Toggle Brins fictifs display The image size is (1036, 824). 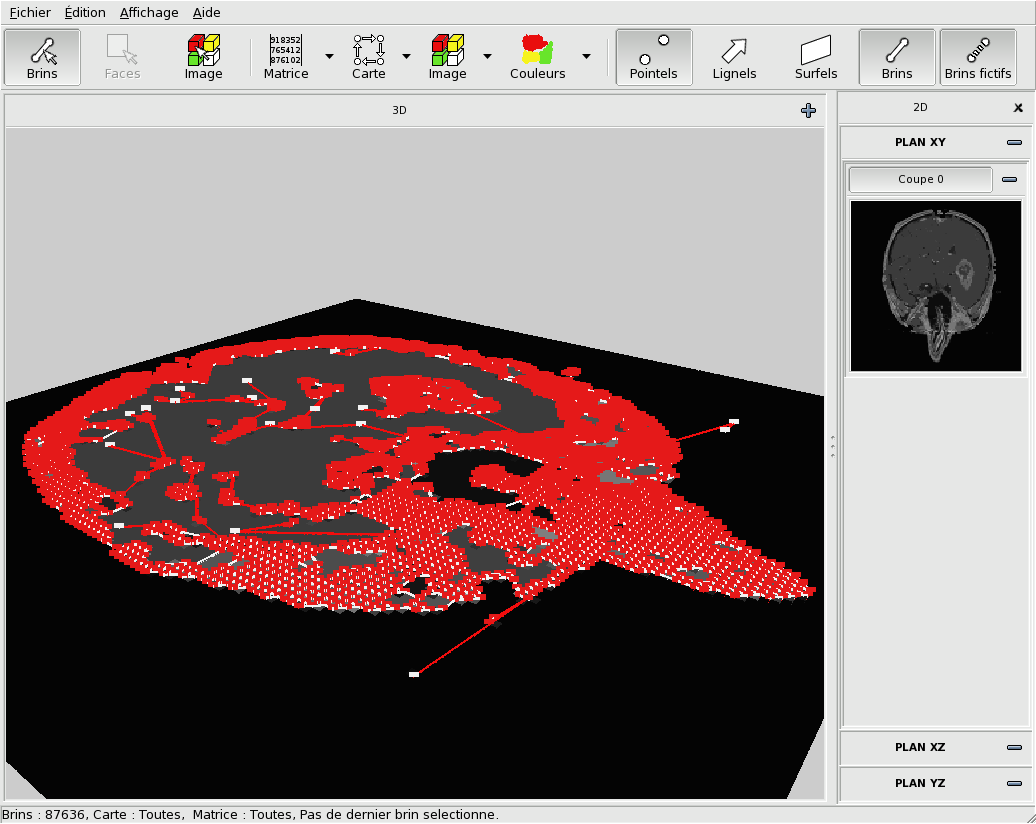[x=977, y=57]
